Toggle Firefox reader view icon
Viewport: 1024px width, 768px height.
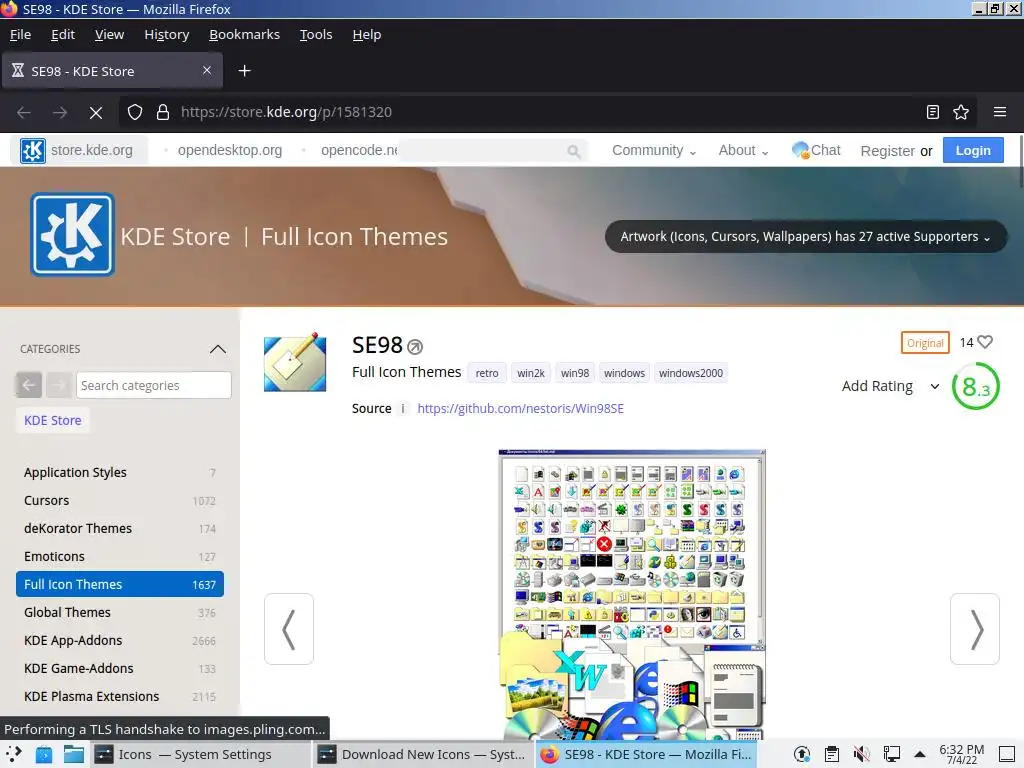point(933,112)
